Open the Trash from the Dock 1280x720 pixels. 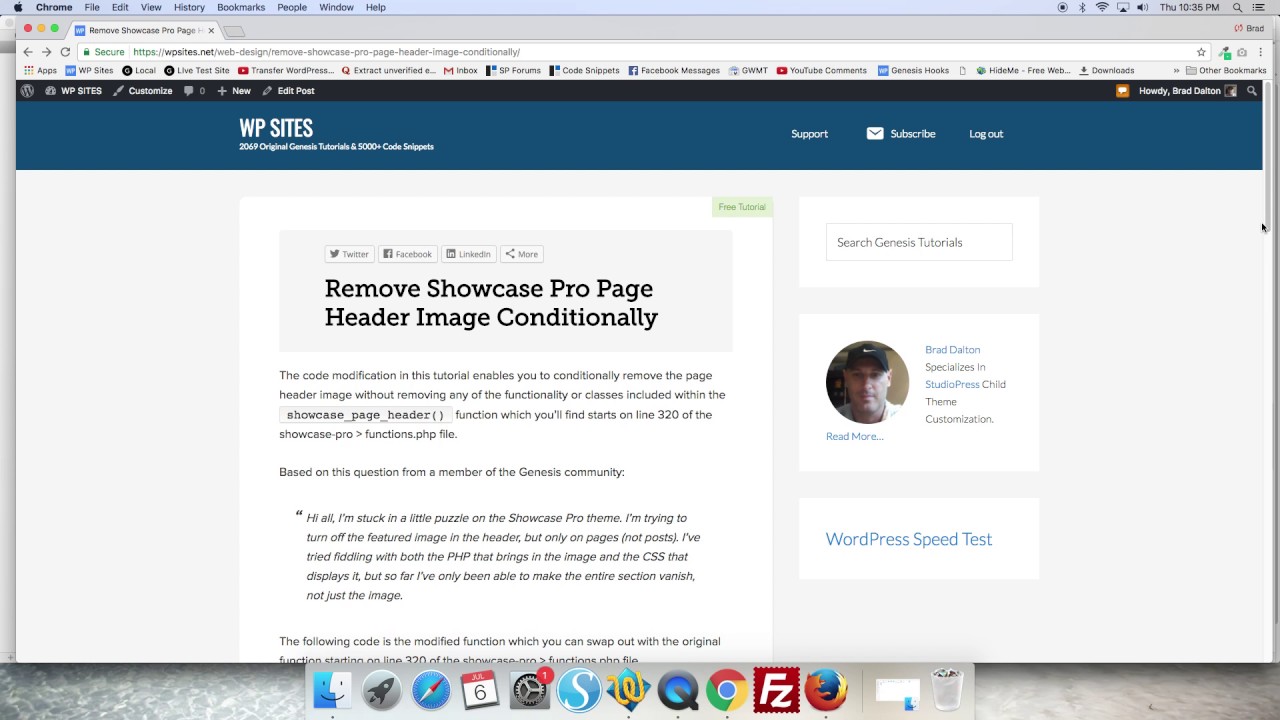pyautogui.click(x=946, y=690)
